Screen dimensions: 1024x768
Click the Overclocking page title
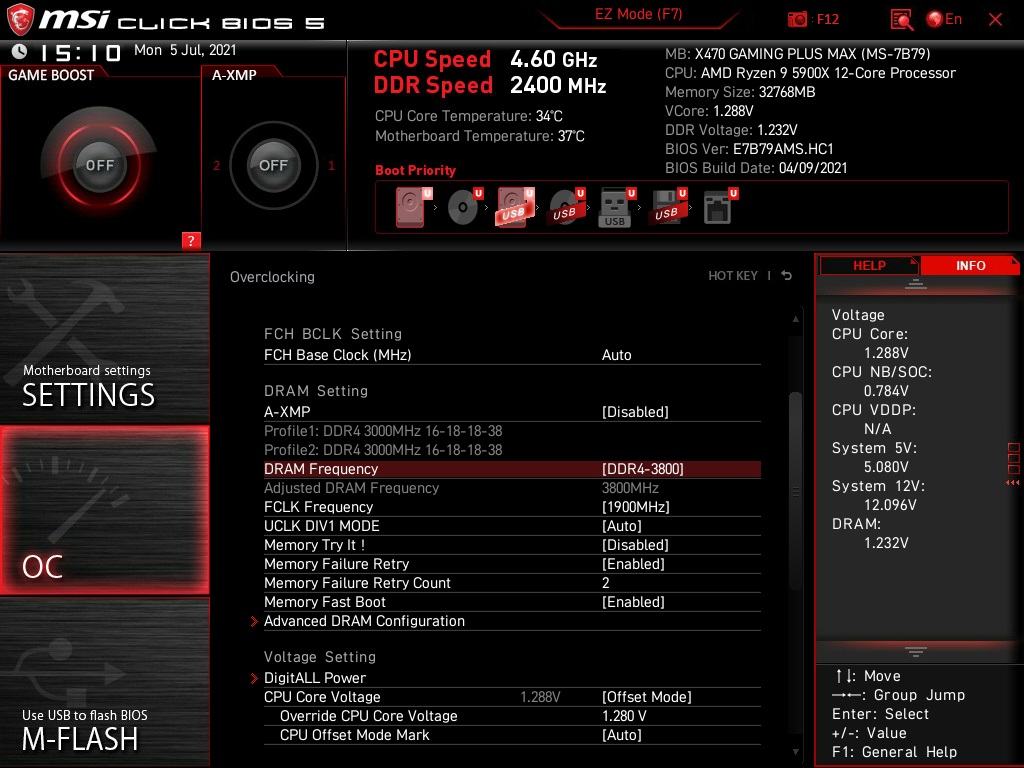(x=272, y=277)
